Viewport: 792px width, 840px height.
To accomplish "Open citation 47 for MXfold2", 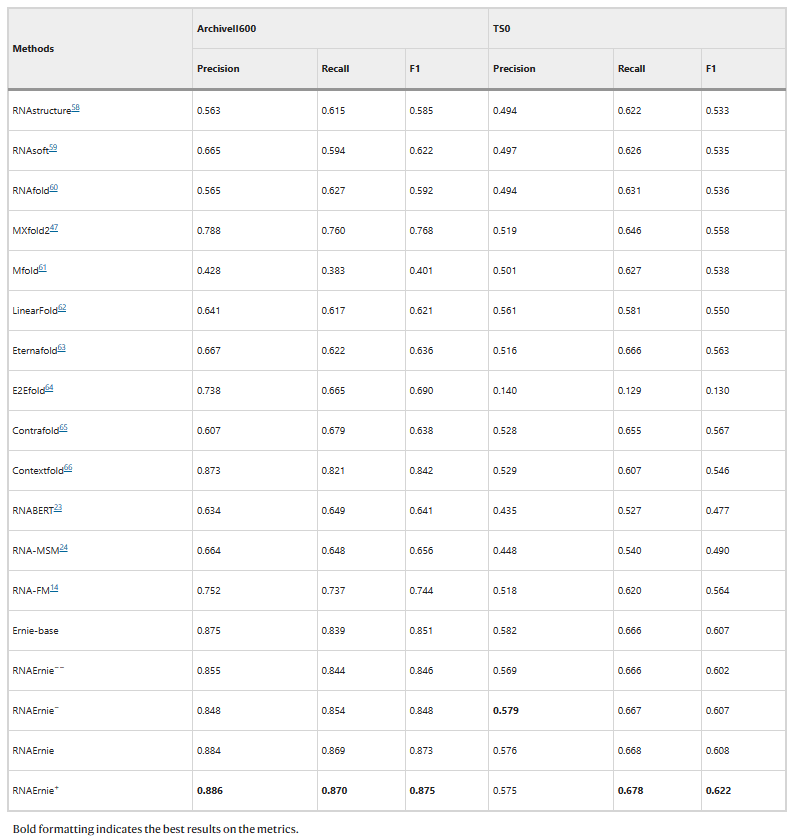I will 54,227.
